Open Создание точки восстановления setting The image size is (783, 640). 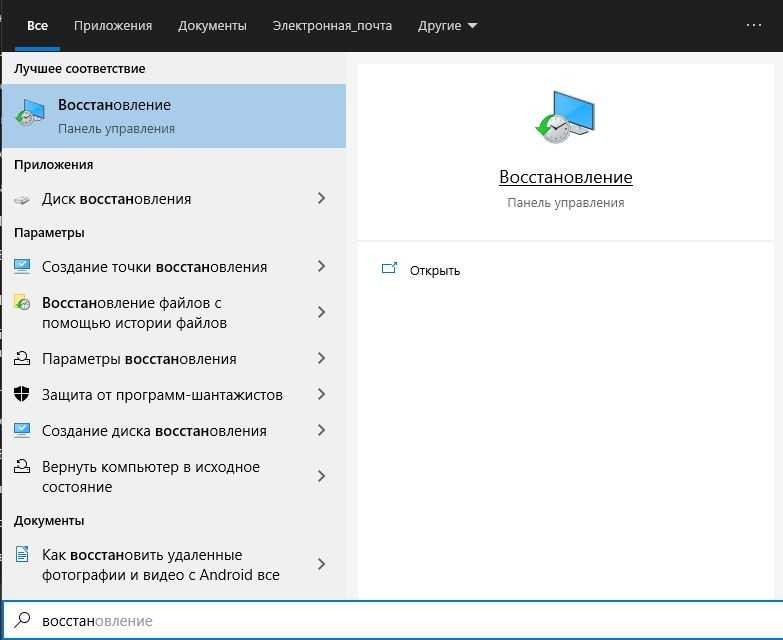tap(174, 267)
